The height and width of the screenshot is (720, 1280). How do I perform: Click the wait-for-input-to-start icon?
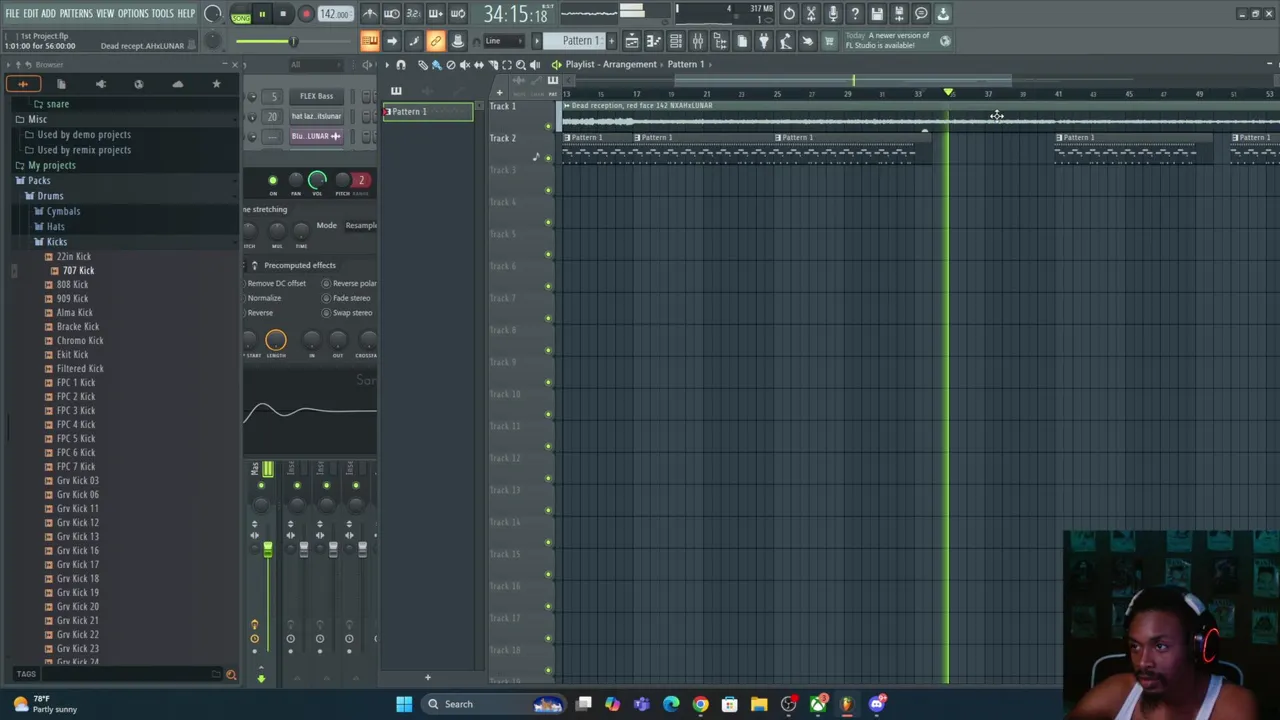point(392,14)
